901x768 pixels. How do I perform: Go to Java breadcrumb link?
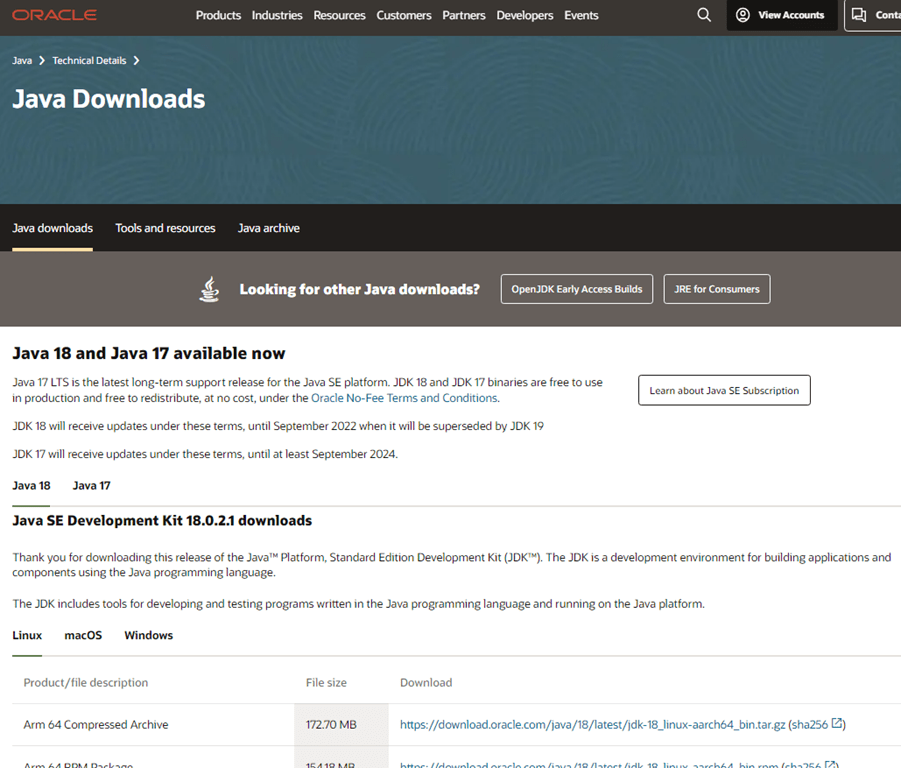tap(22, 60)
